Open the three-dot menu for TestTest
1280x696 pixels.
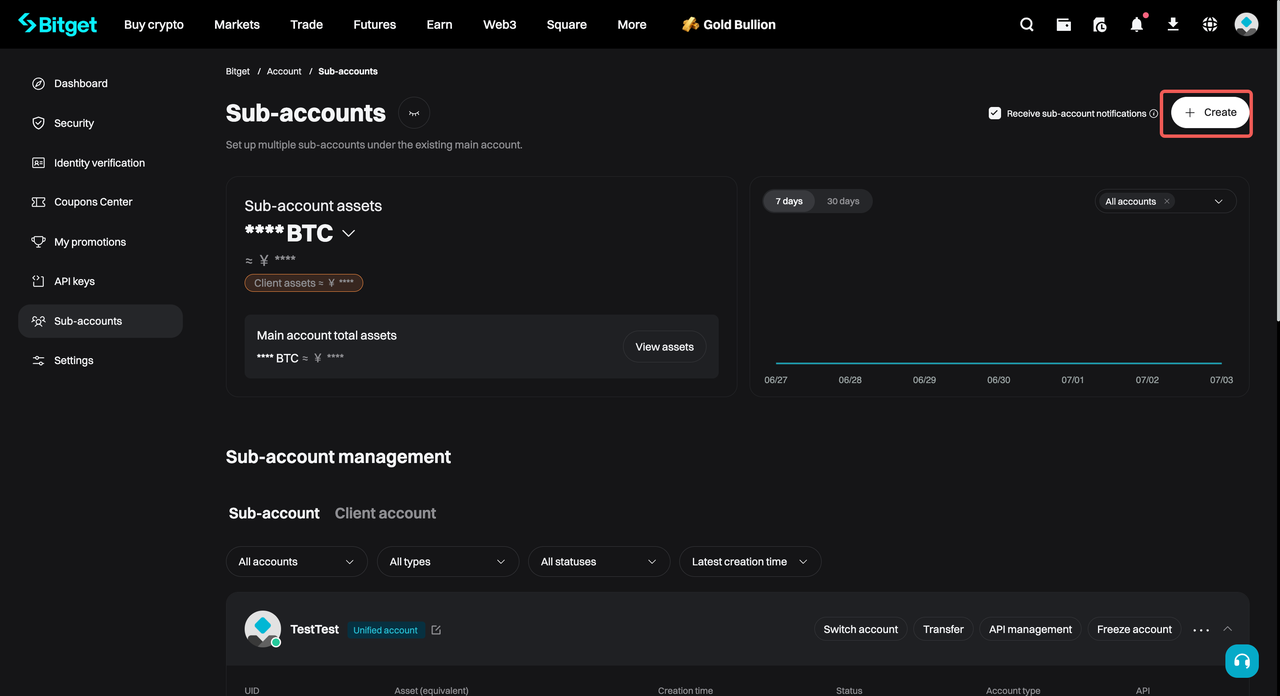coord(1201,630)
